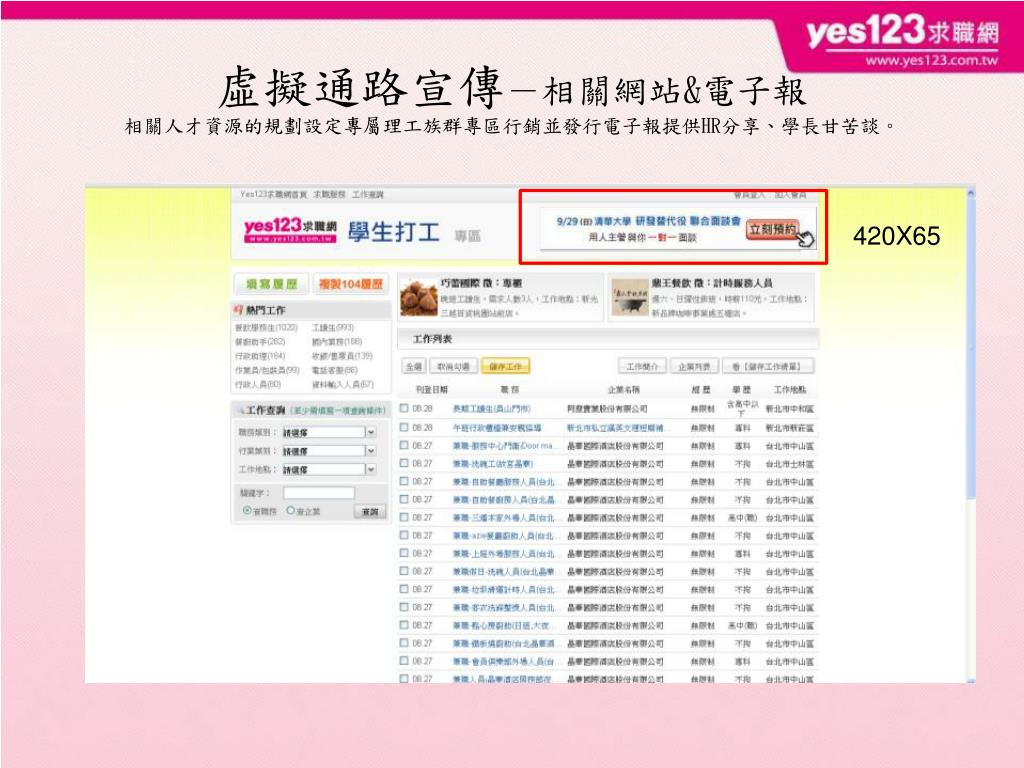Screen dimensions: 1024x768
Task: Open hot job 作業員/包裝員(99)
Action: 267,370
